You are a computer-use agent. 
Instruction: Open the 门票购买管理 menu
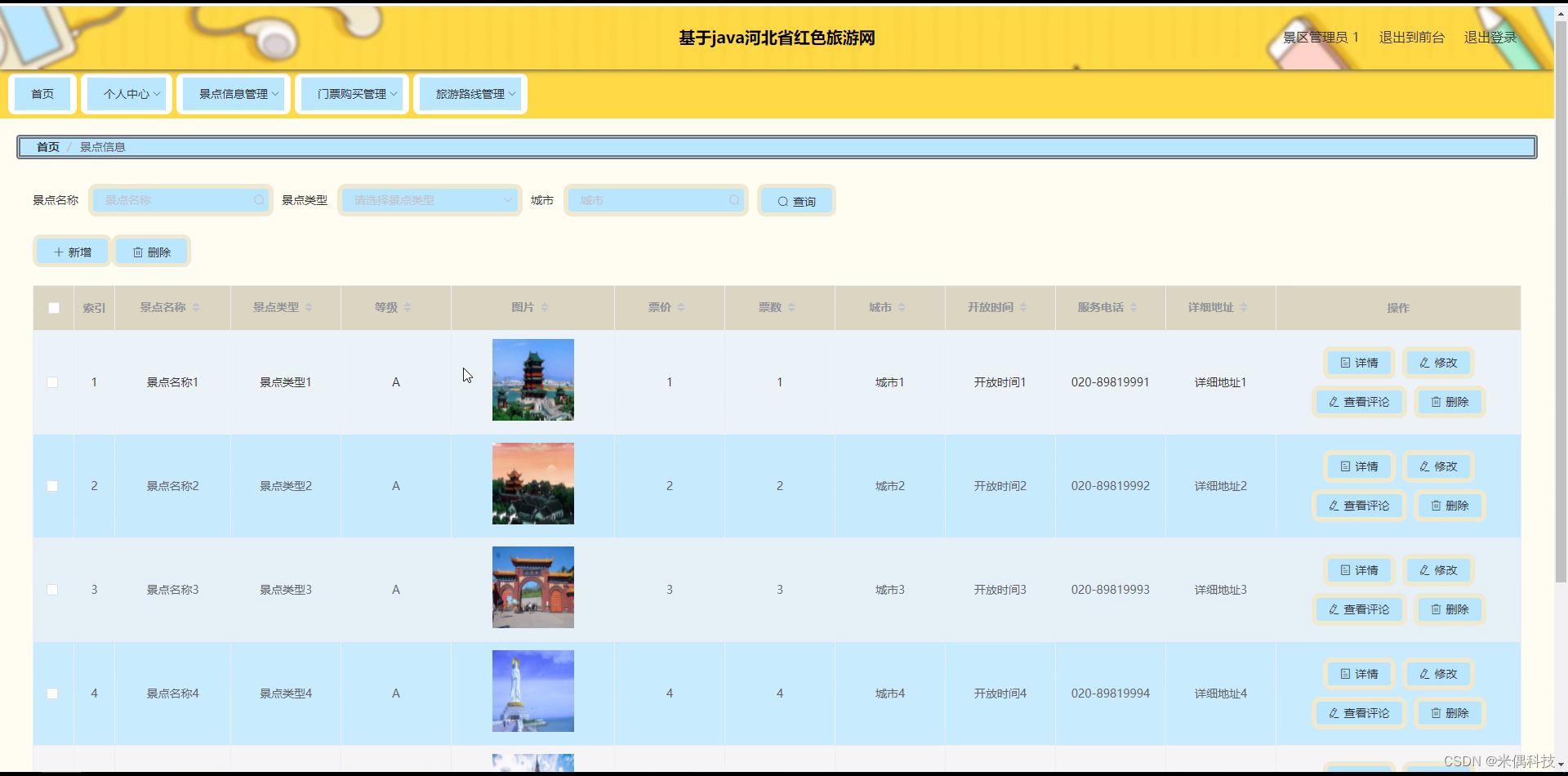pyautogui.click(x=351, y=93)
